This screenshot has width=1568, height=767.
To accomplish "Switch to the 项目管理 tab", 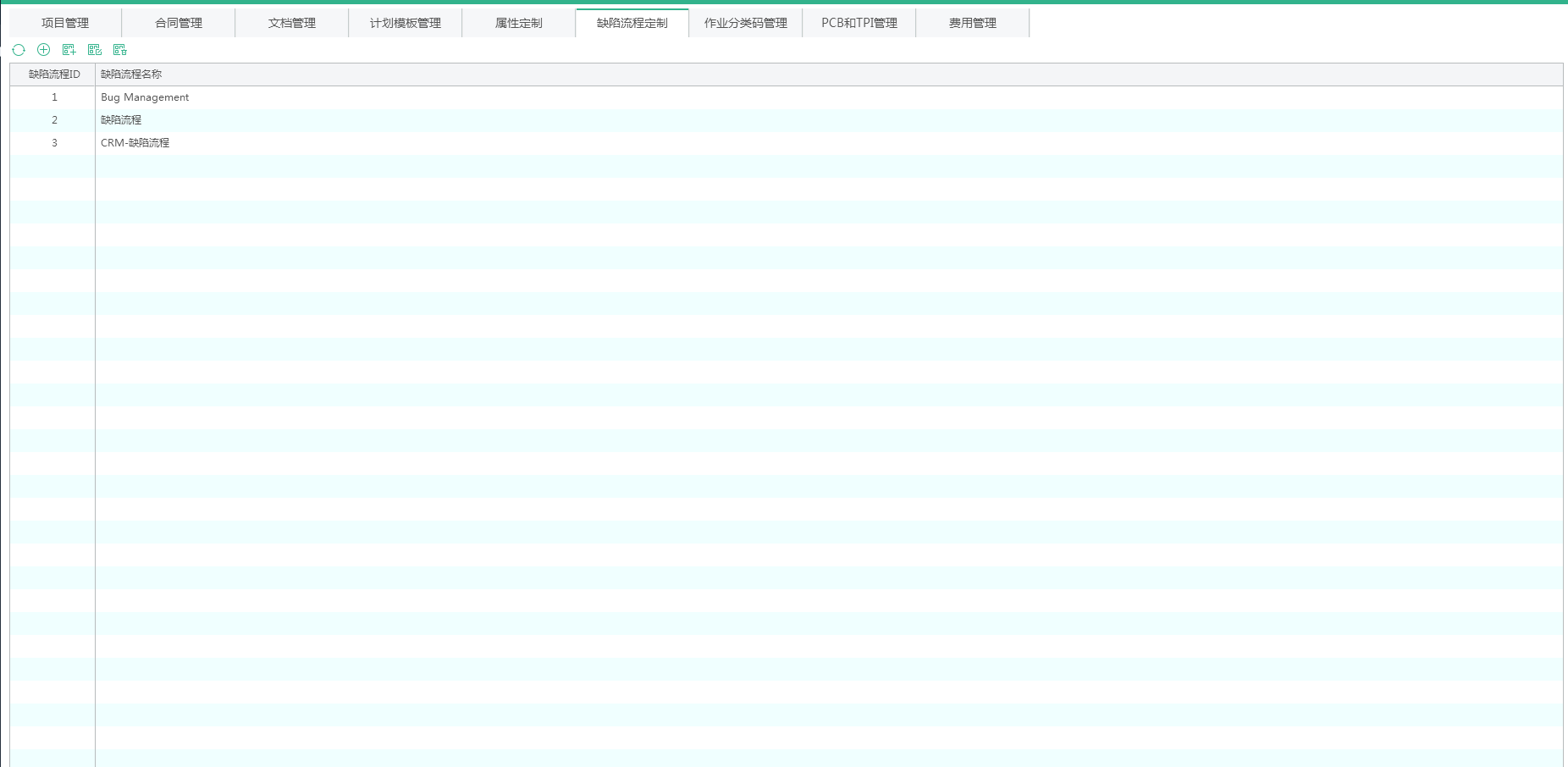I will click(x=65, y=23).
